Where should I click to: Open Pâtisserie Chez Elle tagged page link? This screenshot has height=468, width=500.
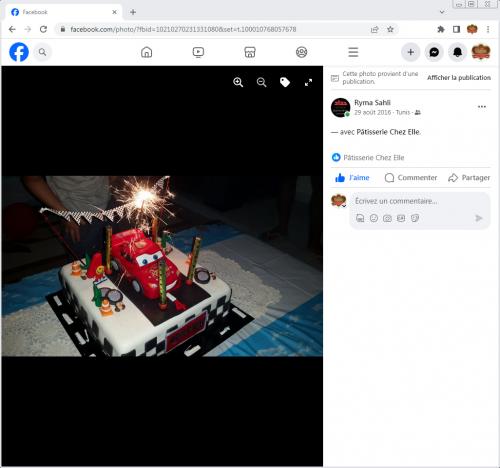388,132
